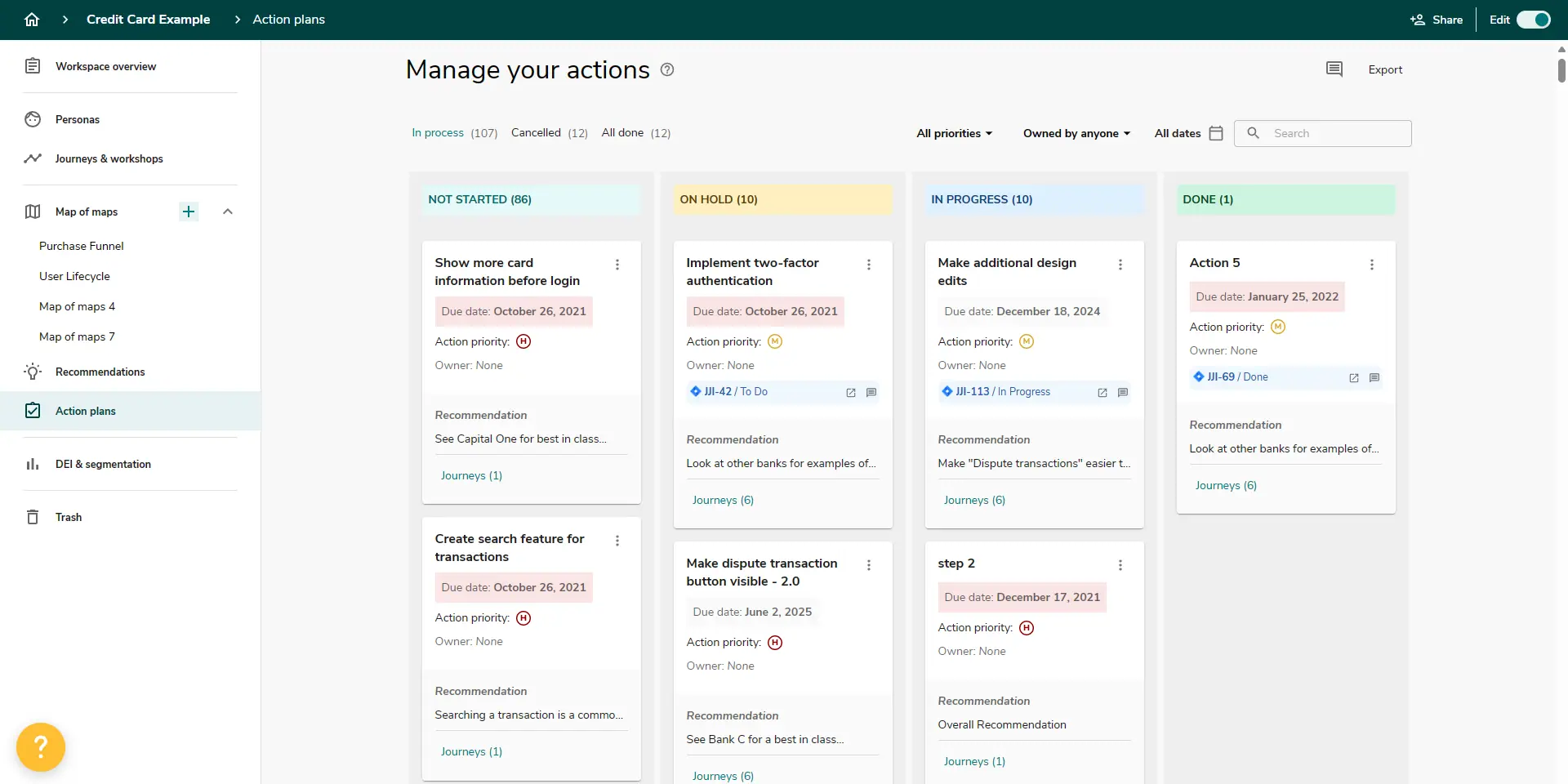Viewport: 1568px width, 784px height.
Task: Open Journeys (6) on the two-factor authentication card
Action: pyautogui.click(x=722, y=500)
